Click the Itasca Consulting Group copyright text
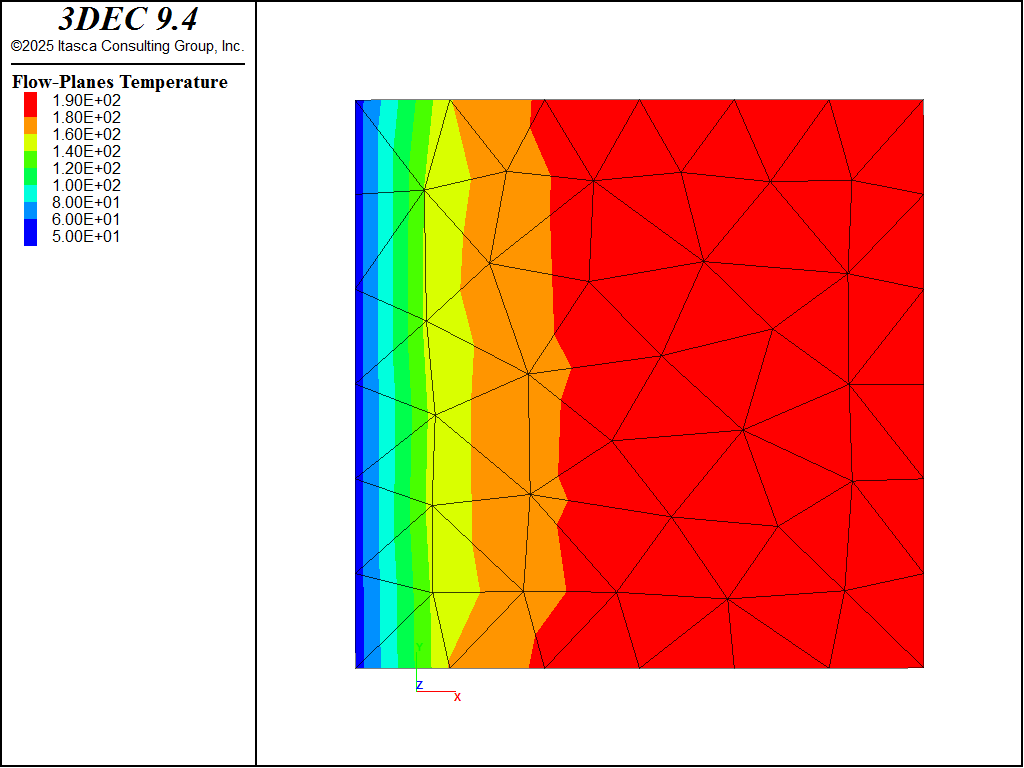1024x768 pixels. click(128, 46)
